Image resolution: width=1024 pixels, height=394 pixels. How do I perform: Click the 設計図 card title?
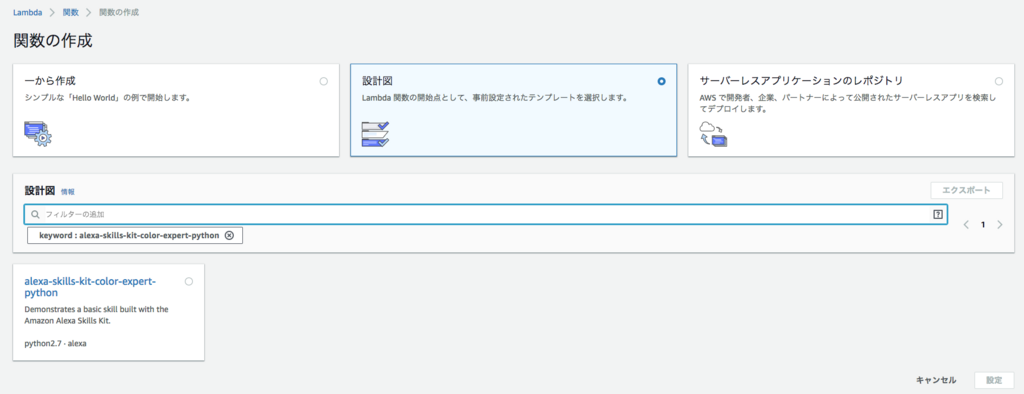(x=377, y=81)
